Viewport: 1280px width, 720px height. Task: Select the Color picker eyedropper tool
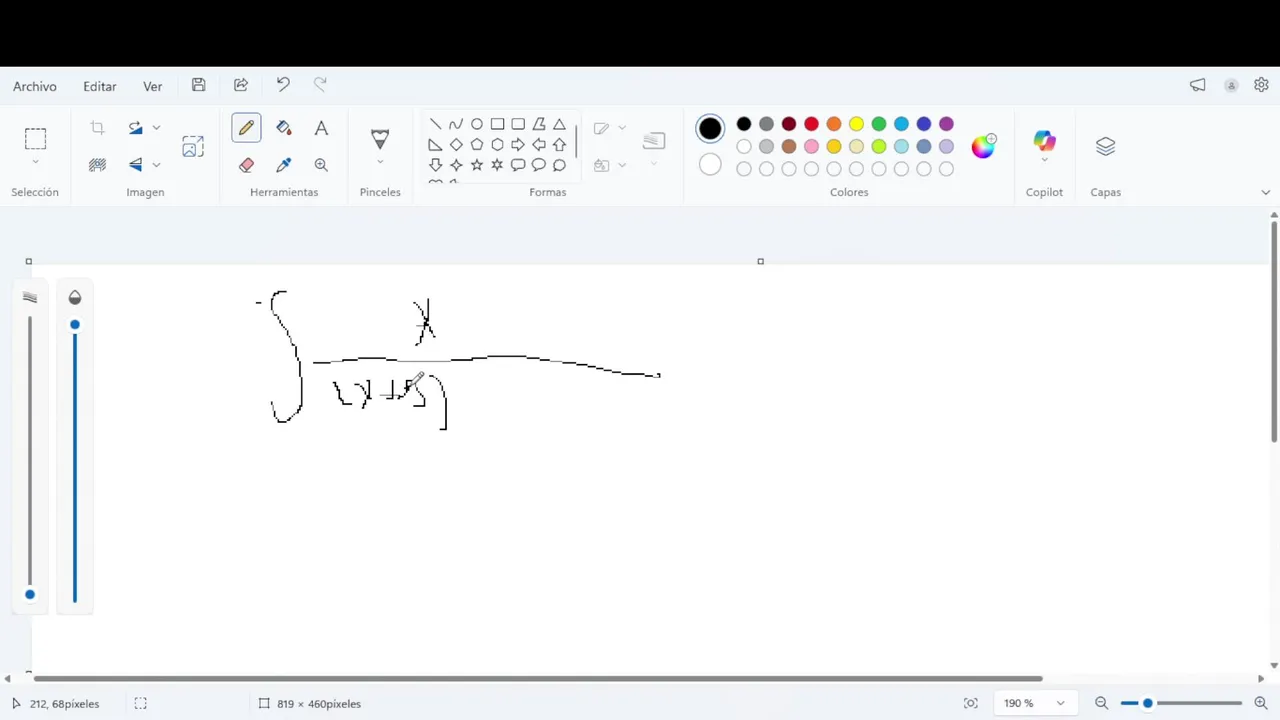pos(284,165)
